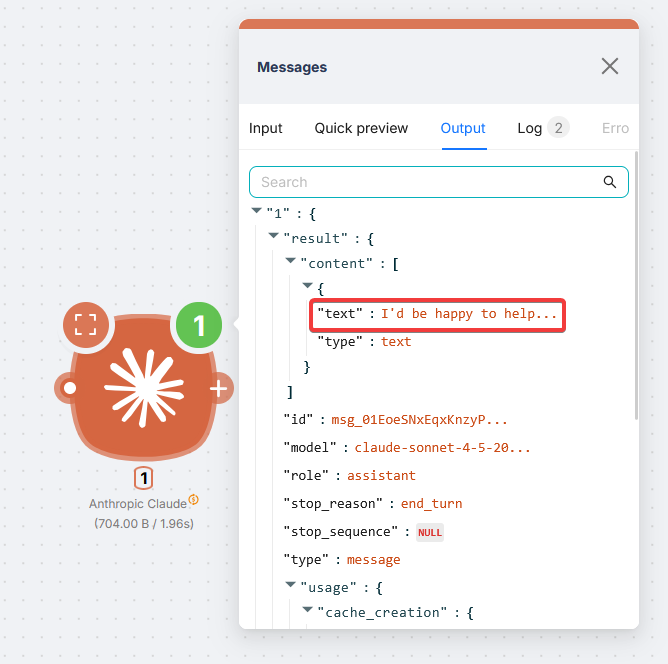Viewport: 668px width, 664px height.
Task: Open the Quick preview tab
Action: [x=361, y=128]
